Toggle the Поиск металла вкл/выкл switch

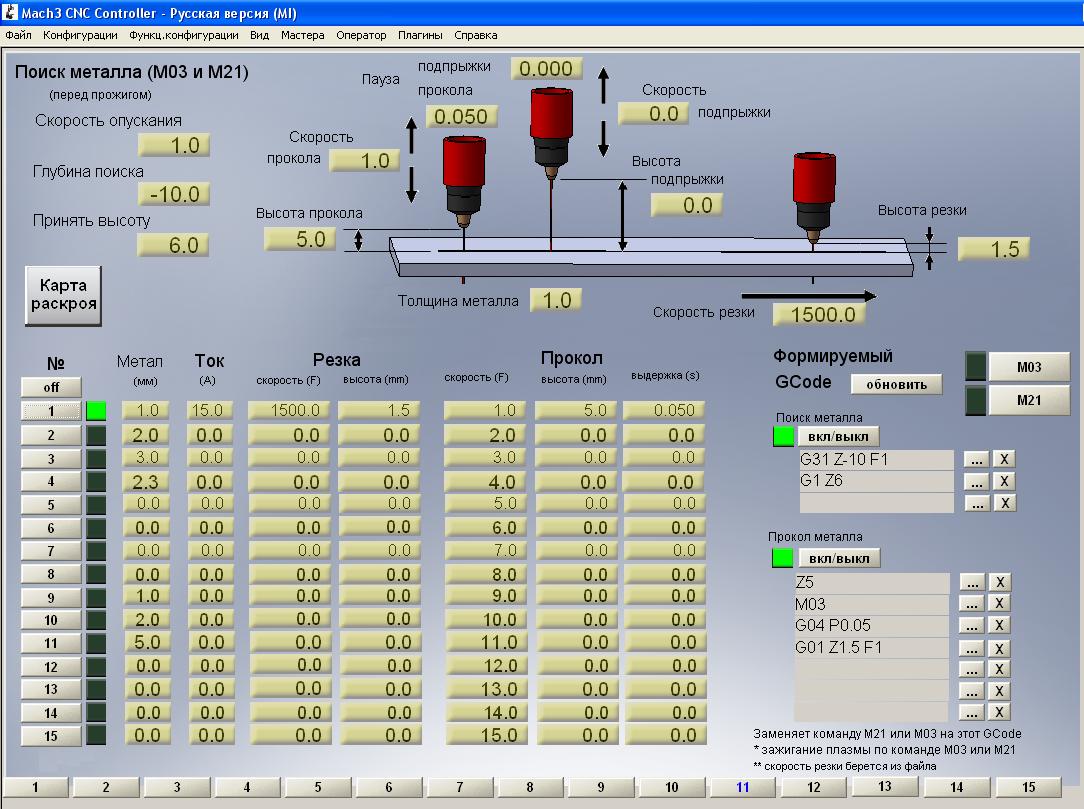pos(838,437)
